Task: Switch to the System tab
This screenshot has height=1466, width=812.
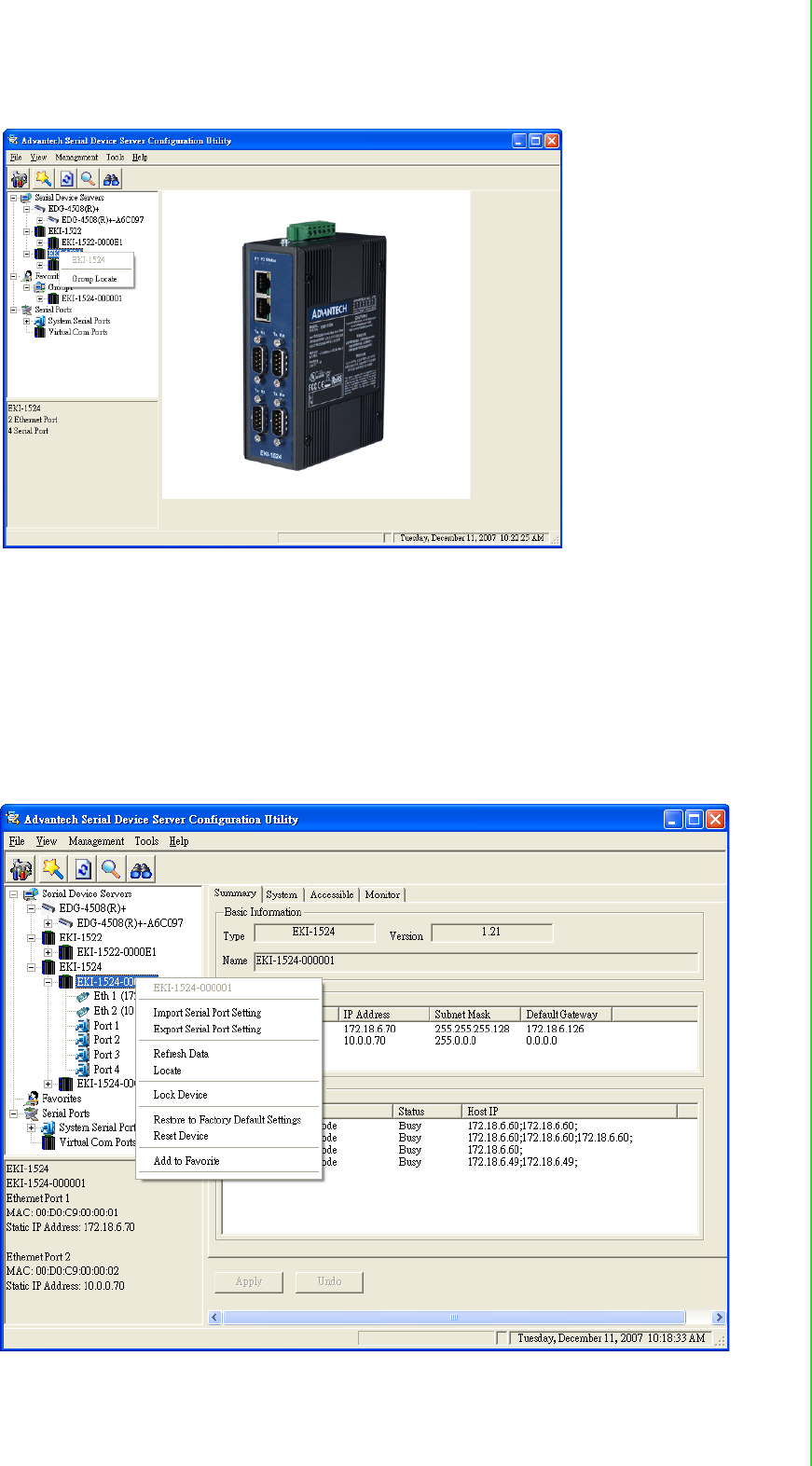Action: pos(282,894)
